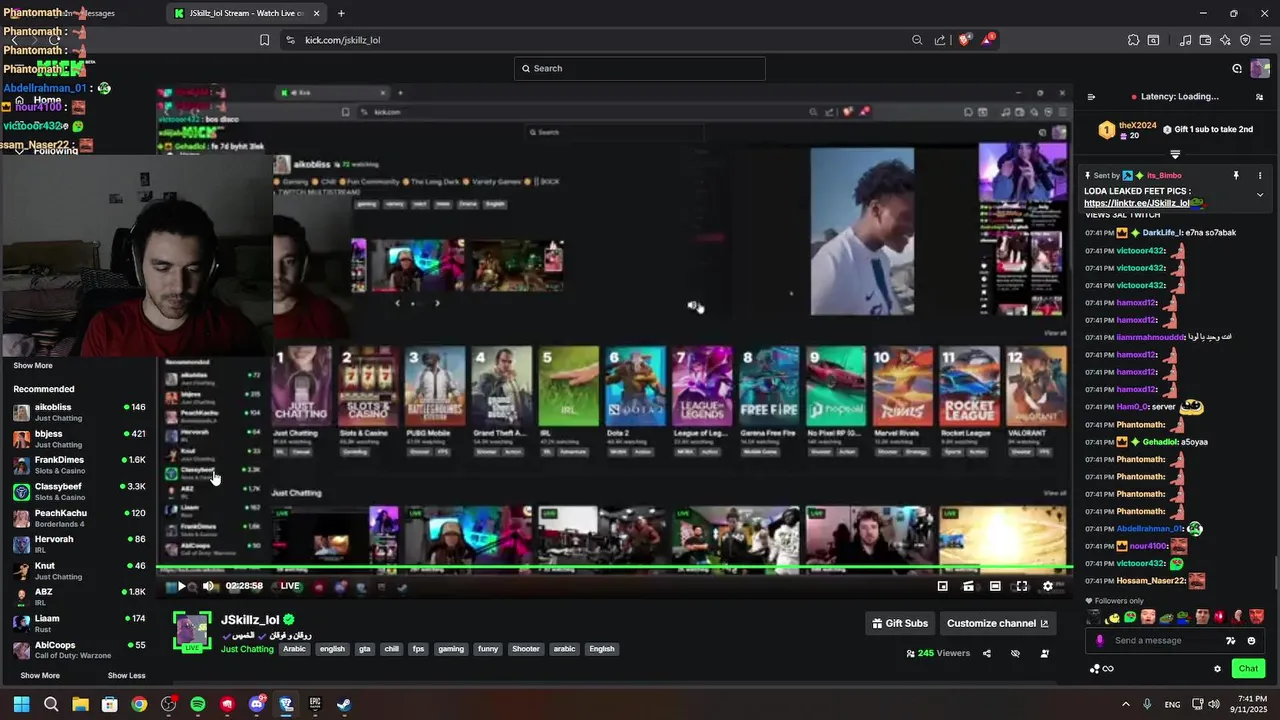
Task: Open video player settings gear
Action: click(1048, 586)
